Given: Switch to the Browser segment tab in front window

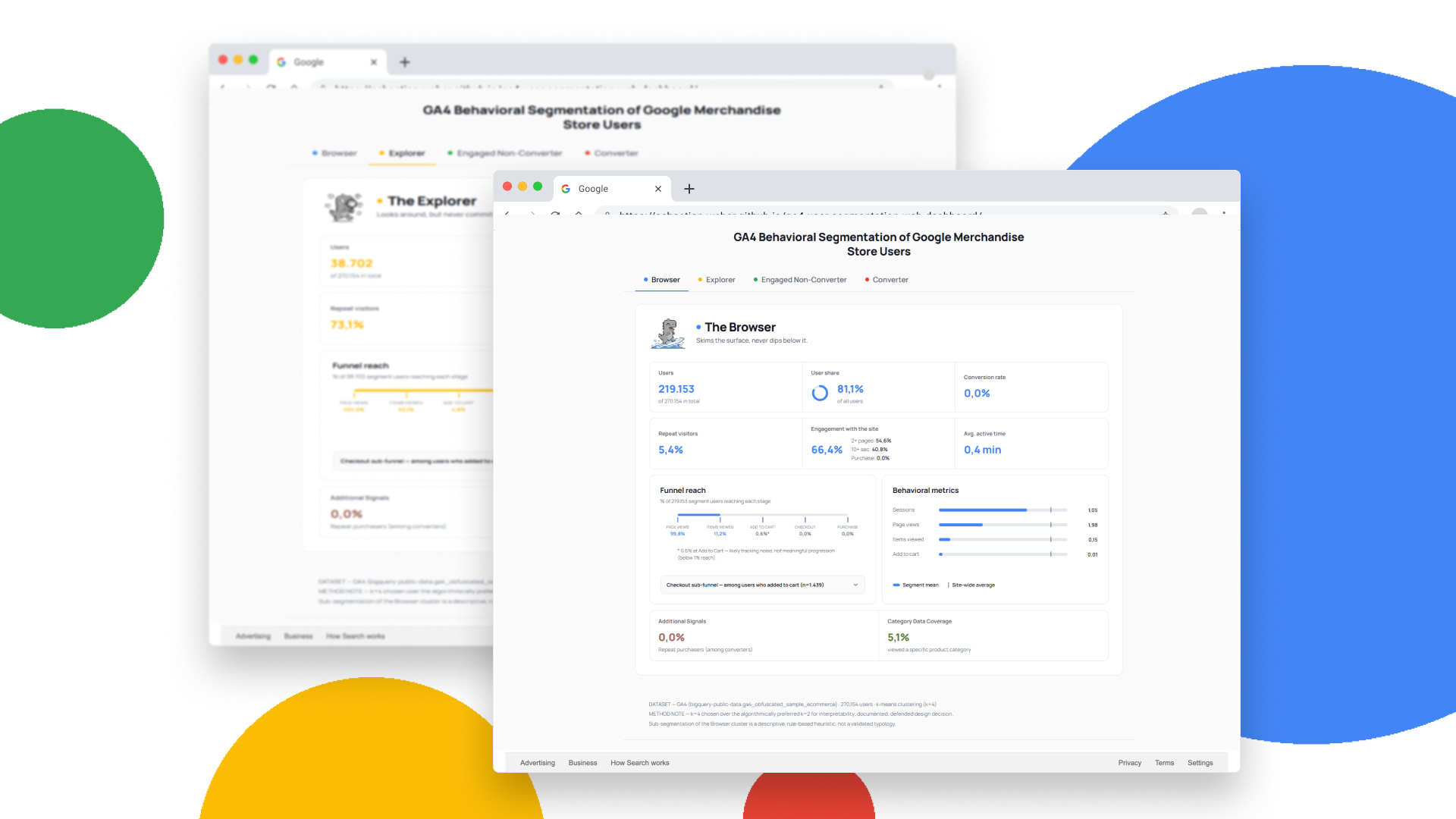Looking at the screenshot, I should (x=661, y=280).
